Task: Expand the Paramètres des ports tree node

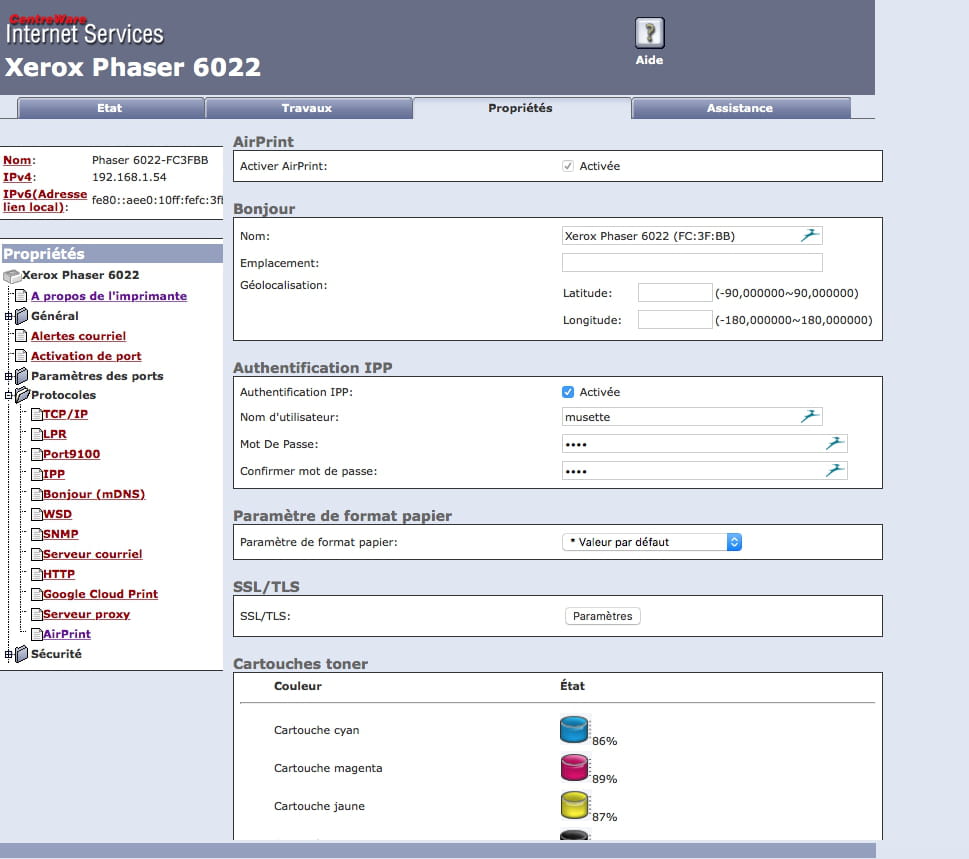Action: point(9,376)
